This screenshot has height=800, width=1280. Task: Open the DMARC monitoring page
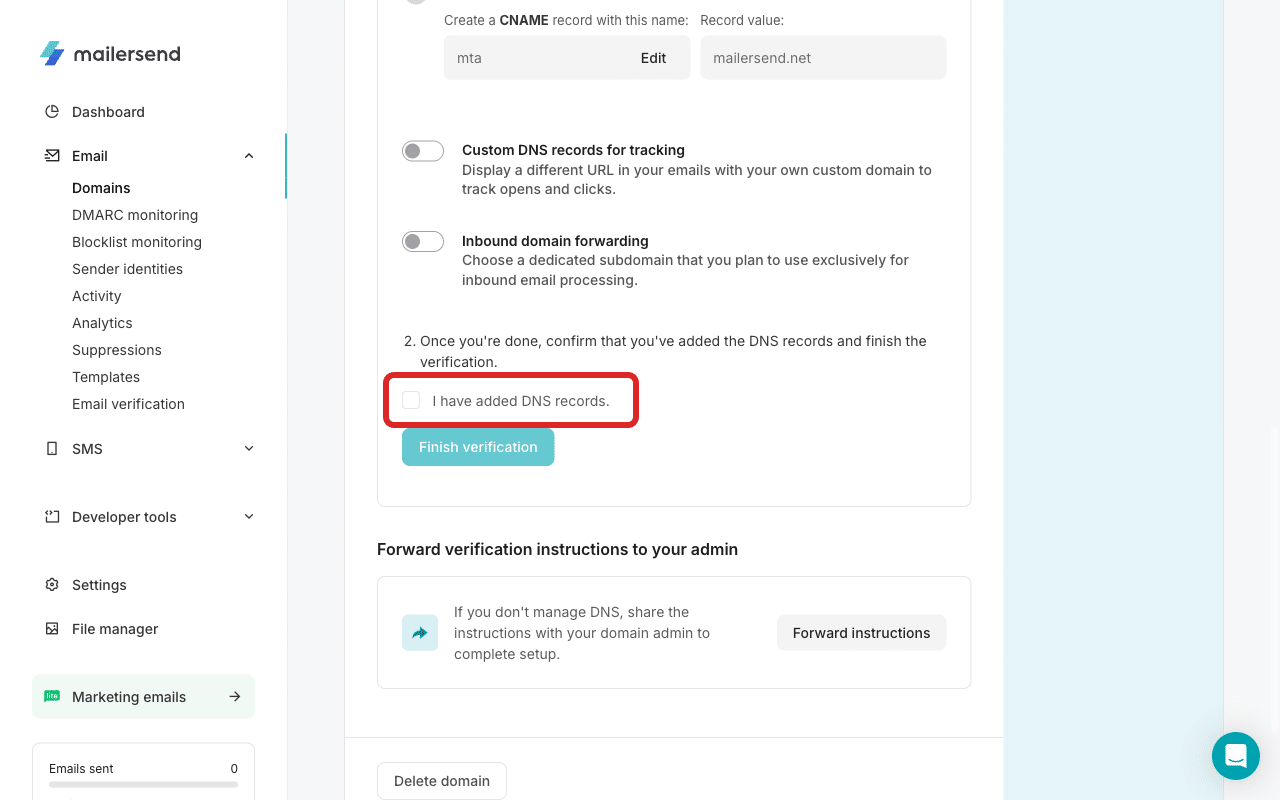135,214
